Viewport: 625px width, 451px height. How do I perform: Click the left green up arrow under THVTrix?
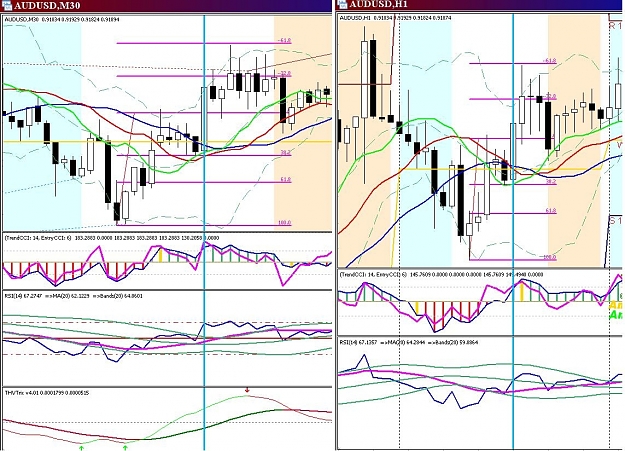coord(82,448)
